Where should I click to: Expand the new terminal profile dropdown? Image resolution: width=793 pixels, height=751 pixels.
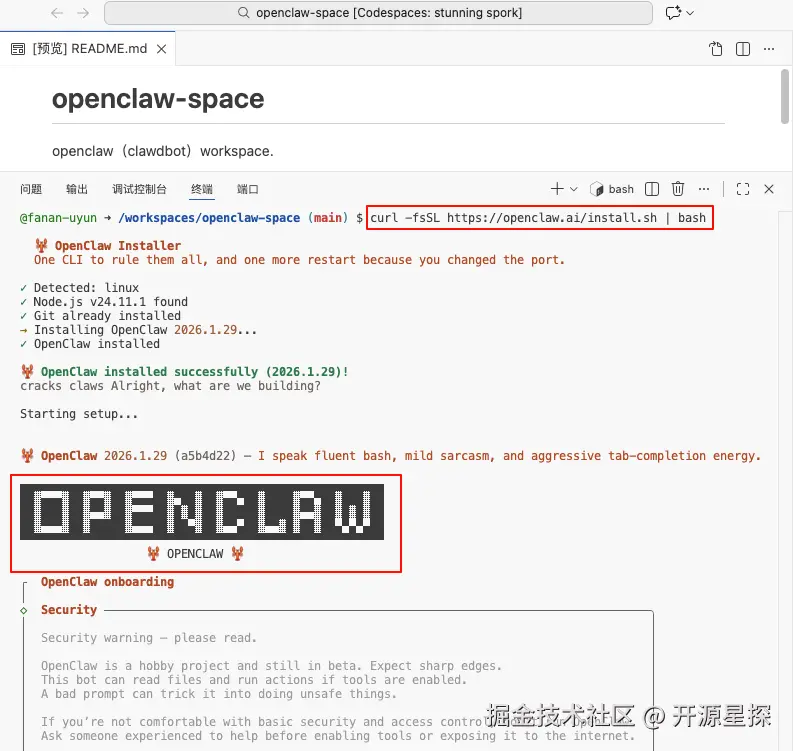[574, 189]
